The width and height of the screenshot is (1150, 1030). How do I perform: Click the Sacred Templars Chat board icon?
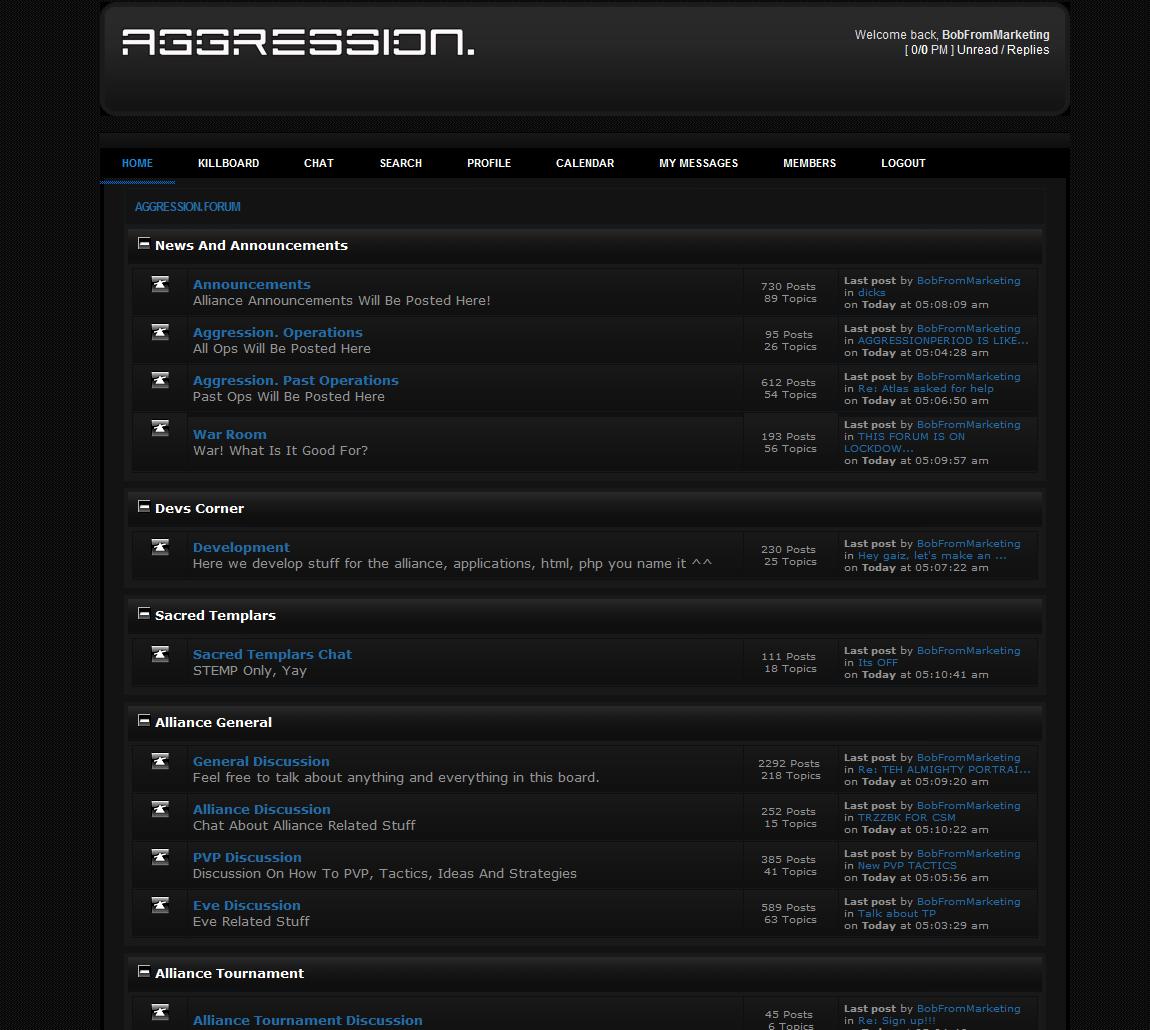coord(160,654)
